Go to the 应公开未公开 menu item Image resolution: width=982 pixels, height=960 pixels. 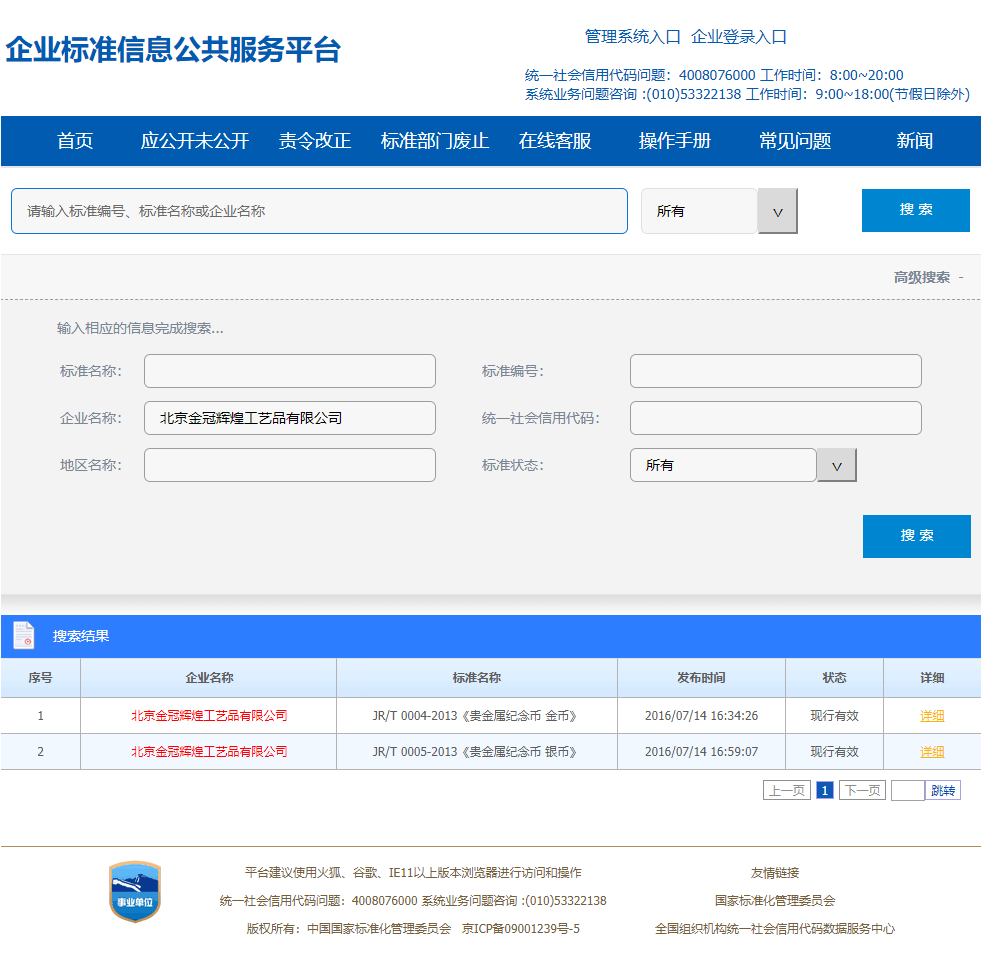(x=194, y=141)
